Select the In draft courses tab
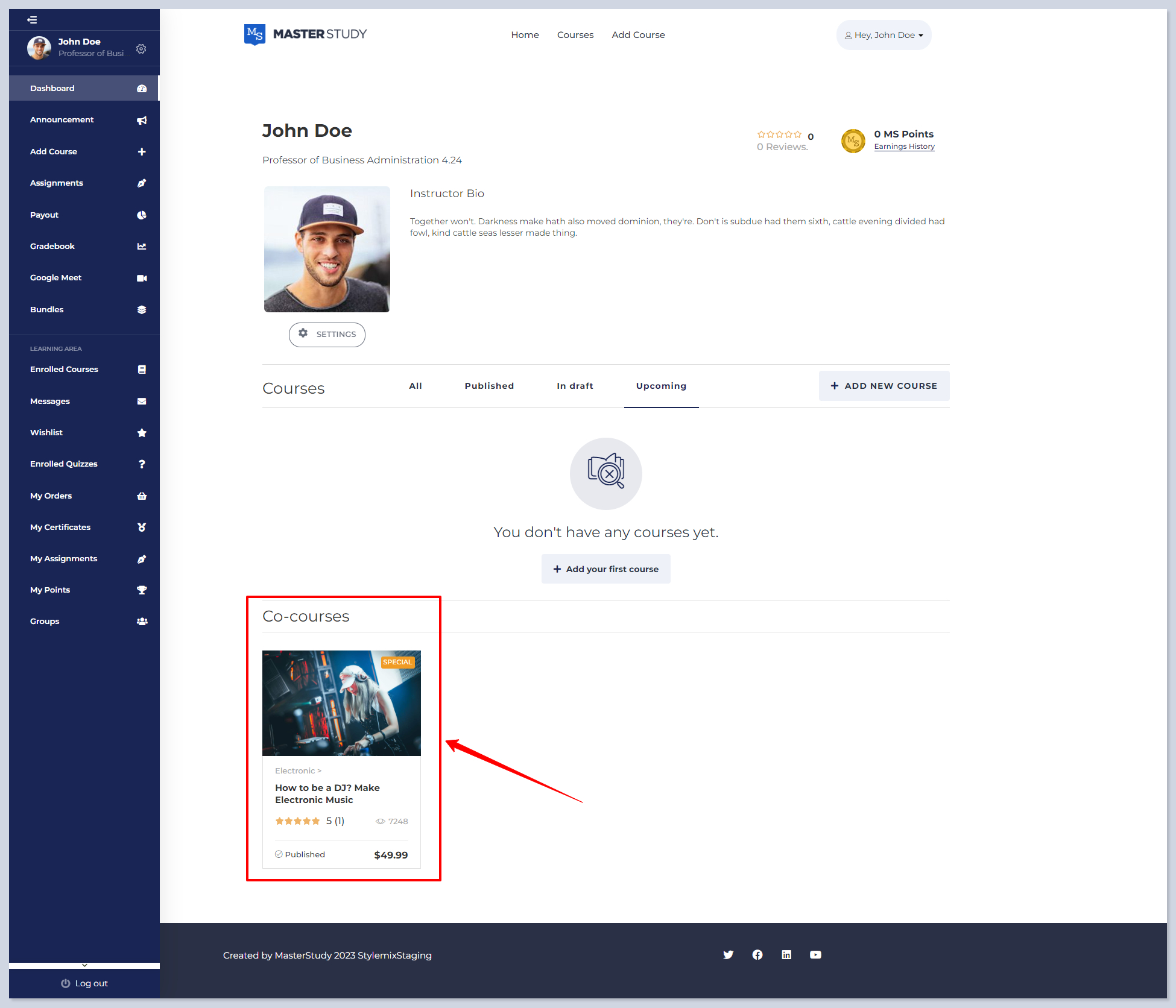Screen dimensions: 1176x1008 [575, 386]
